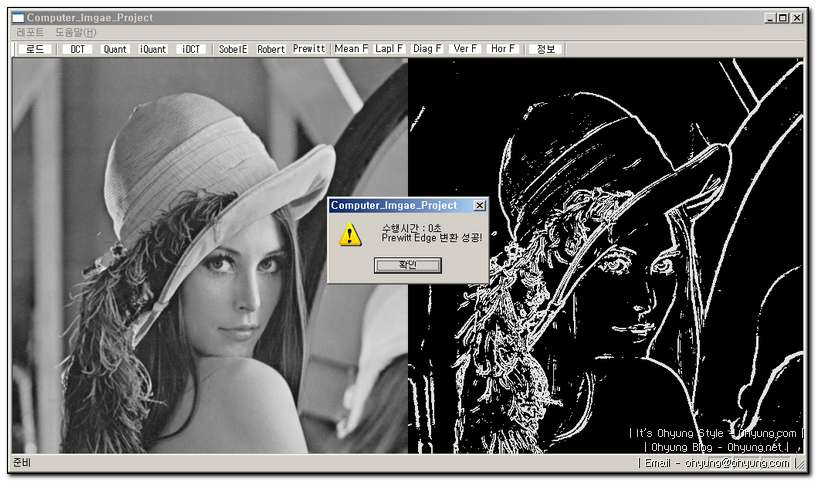Screen dimensions: 816x481
Task: Apply the SobelE edge filter
Action: point(233,49)
